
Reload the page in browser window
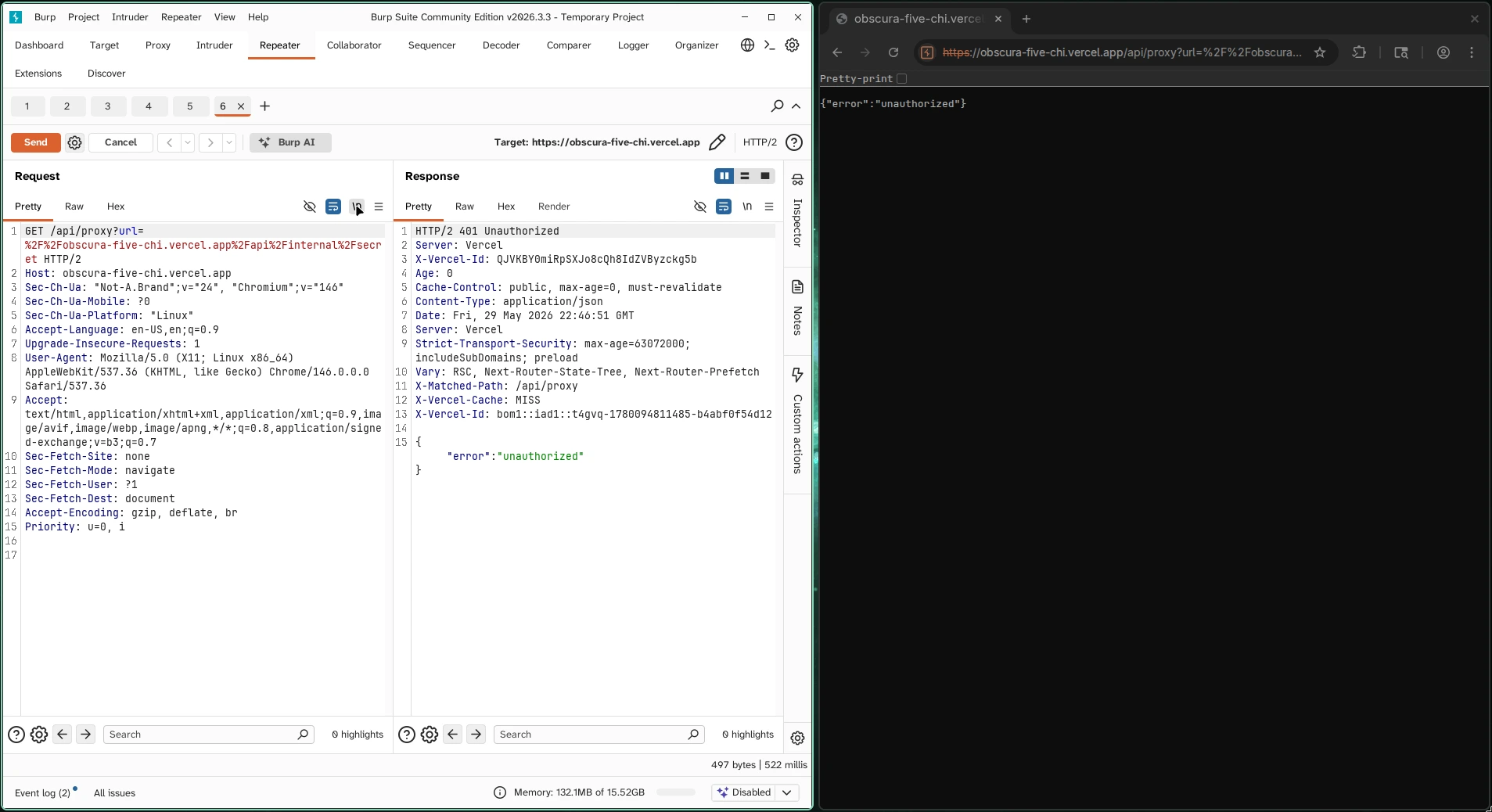click(893, 52)
